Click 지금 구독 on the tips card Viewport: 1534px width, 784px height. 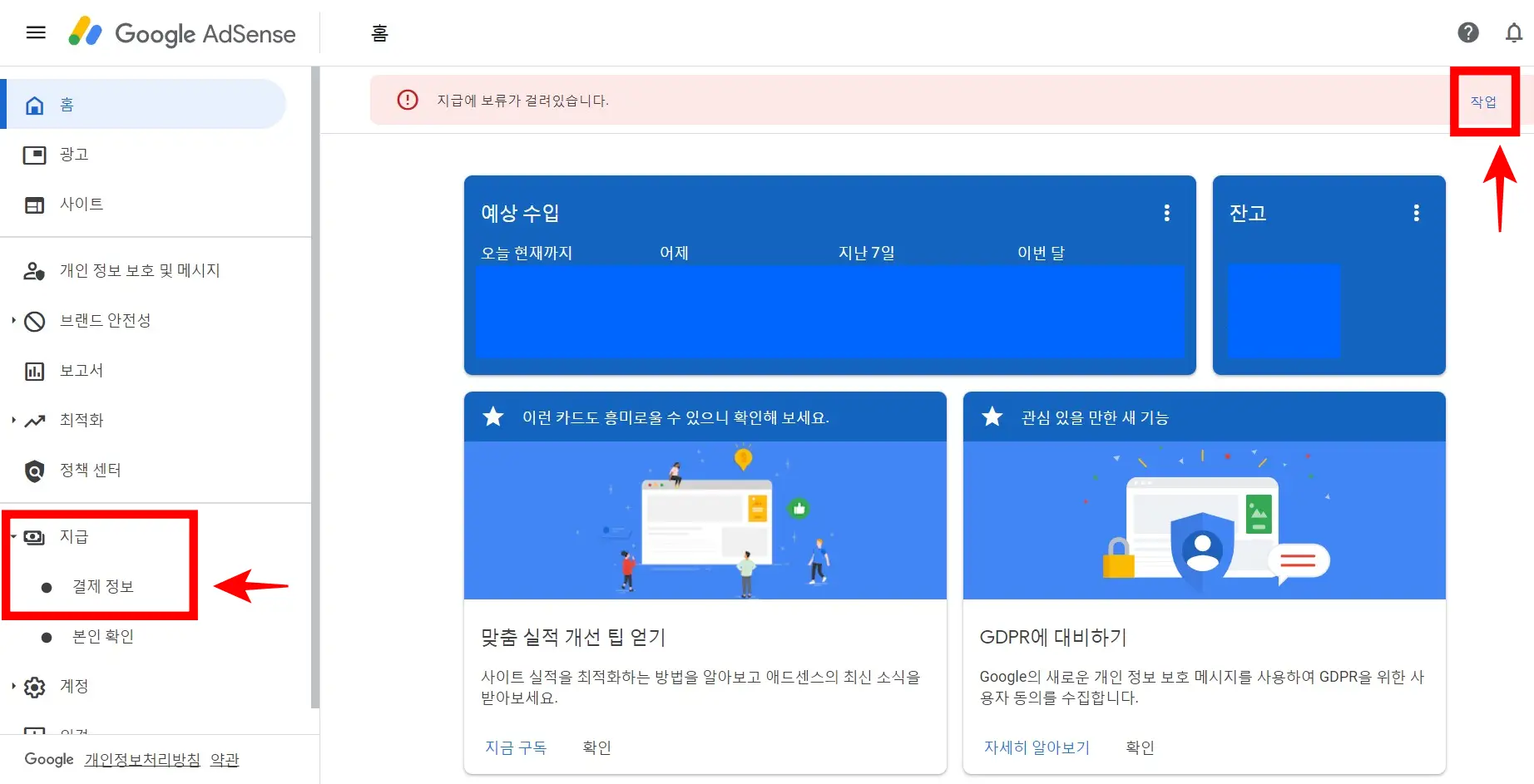515,747
